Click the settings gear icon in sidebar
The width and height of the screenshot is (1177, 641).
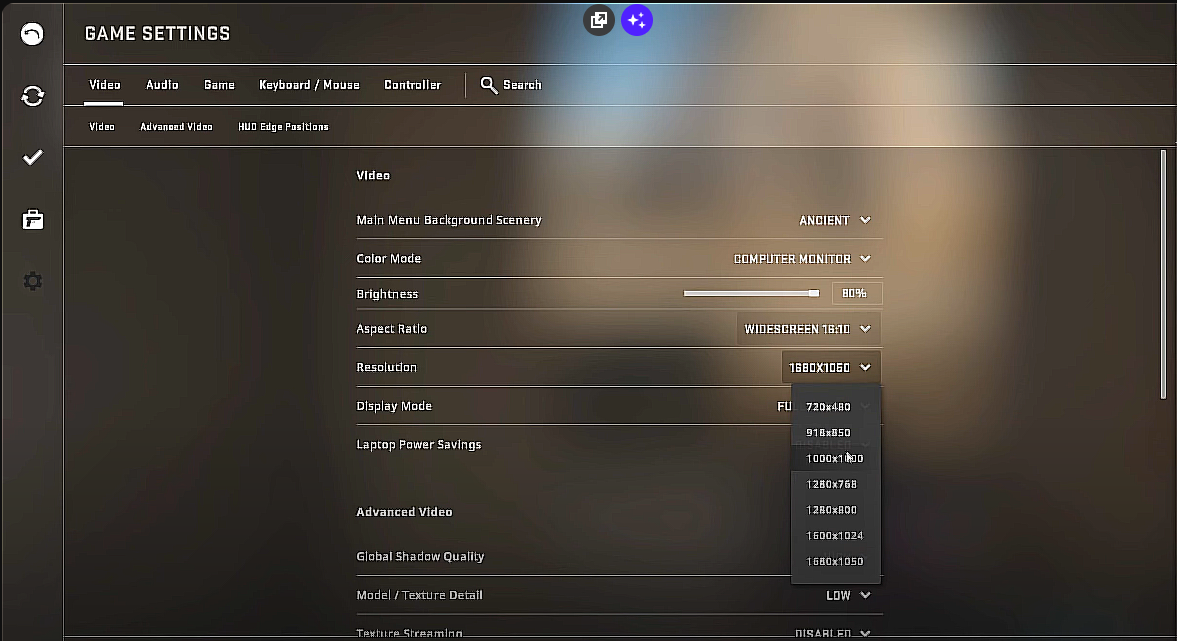point(32,281)
